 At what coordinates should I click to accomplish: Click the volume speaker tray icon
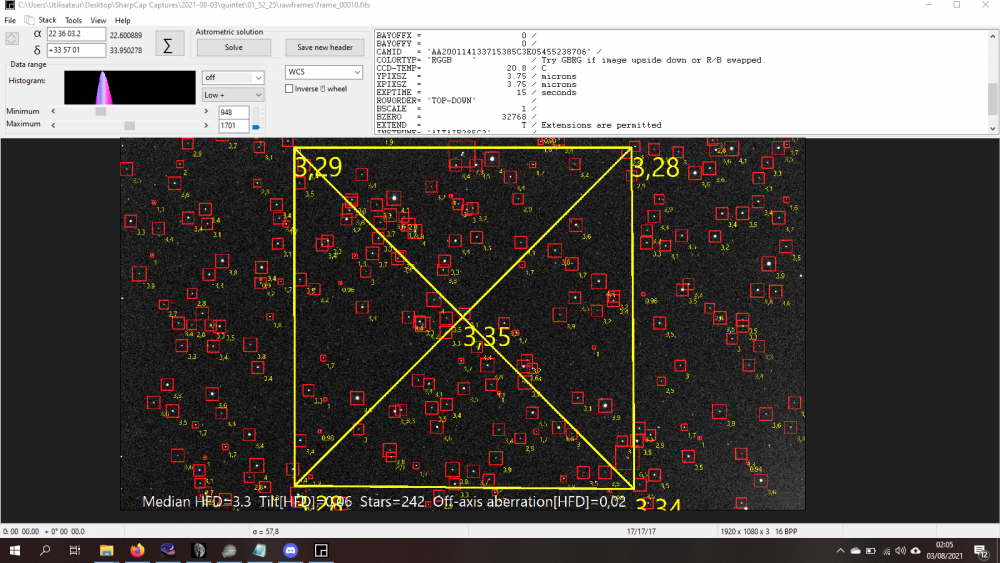[901, 551]
